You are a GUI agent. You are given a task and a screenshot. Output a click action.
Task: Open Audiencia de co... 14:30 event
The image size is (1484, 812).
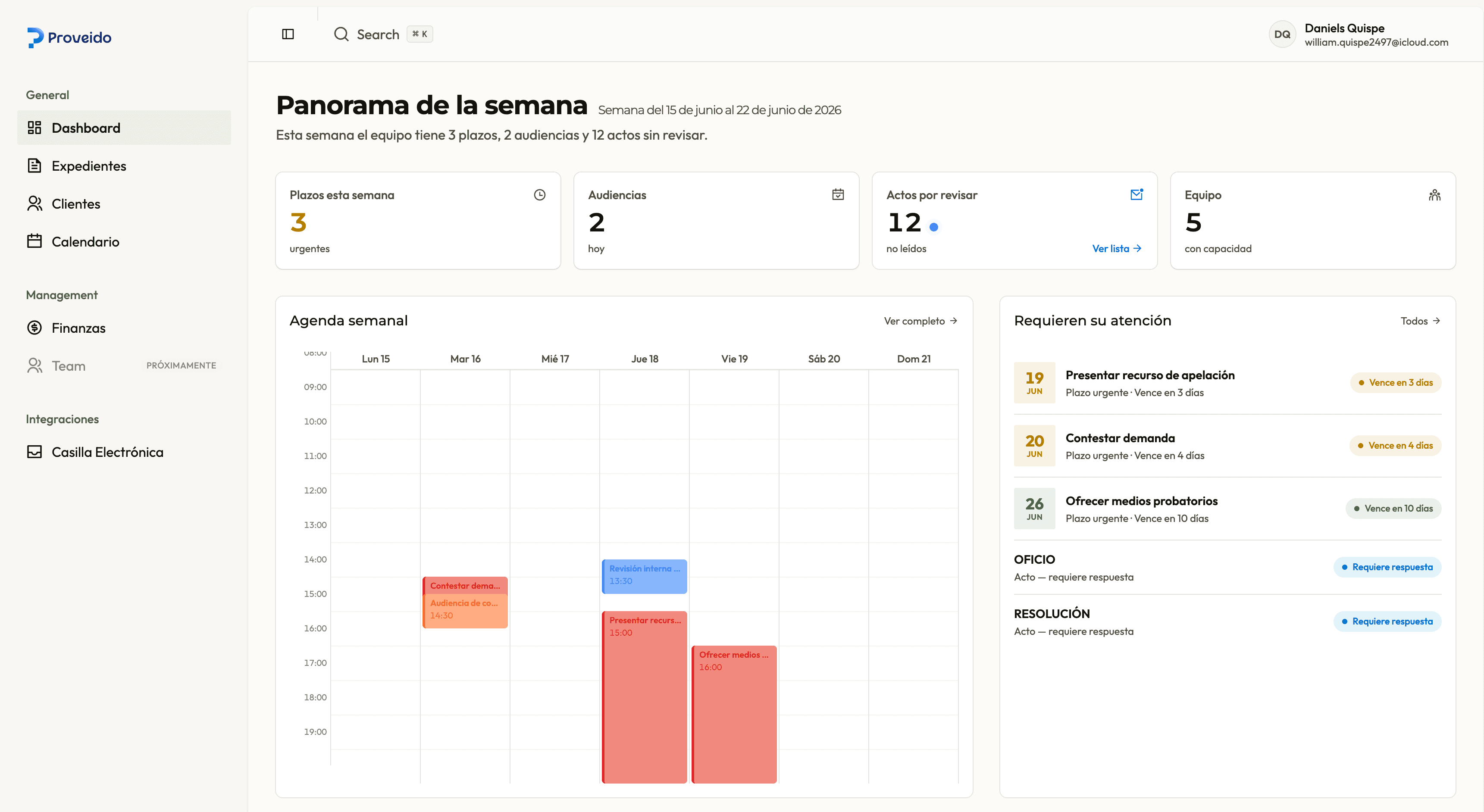click(465, 610)
